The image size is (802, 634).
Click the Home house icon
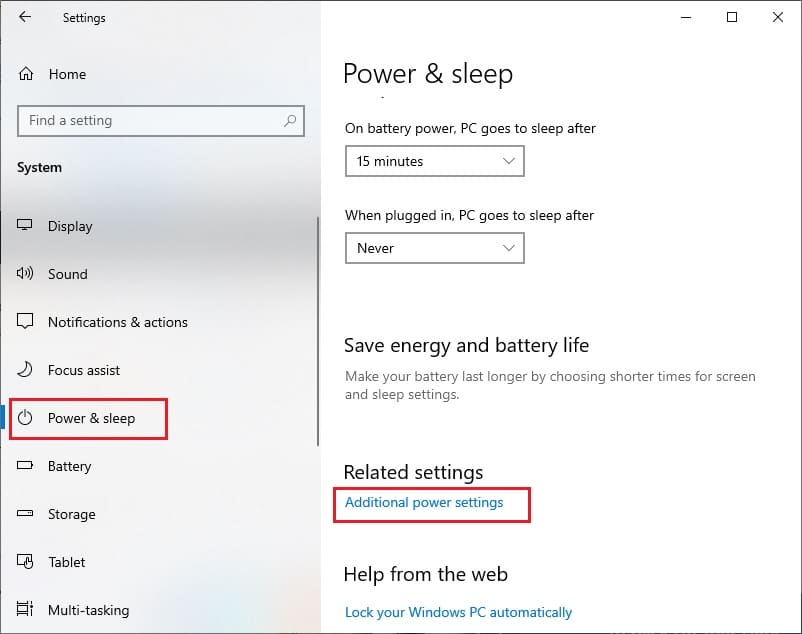(x=27, y=74)
